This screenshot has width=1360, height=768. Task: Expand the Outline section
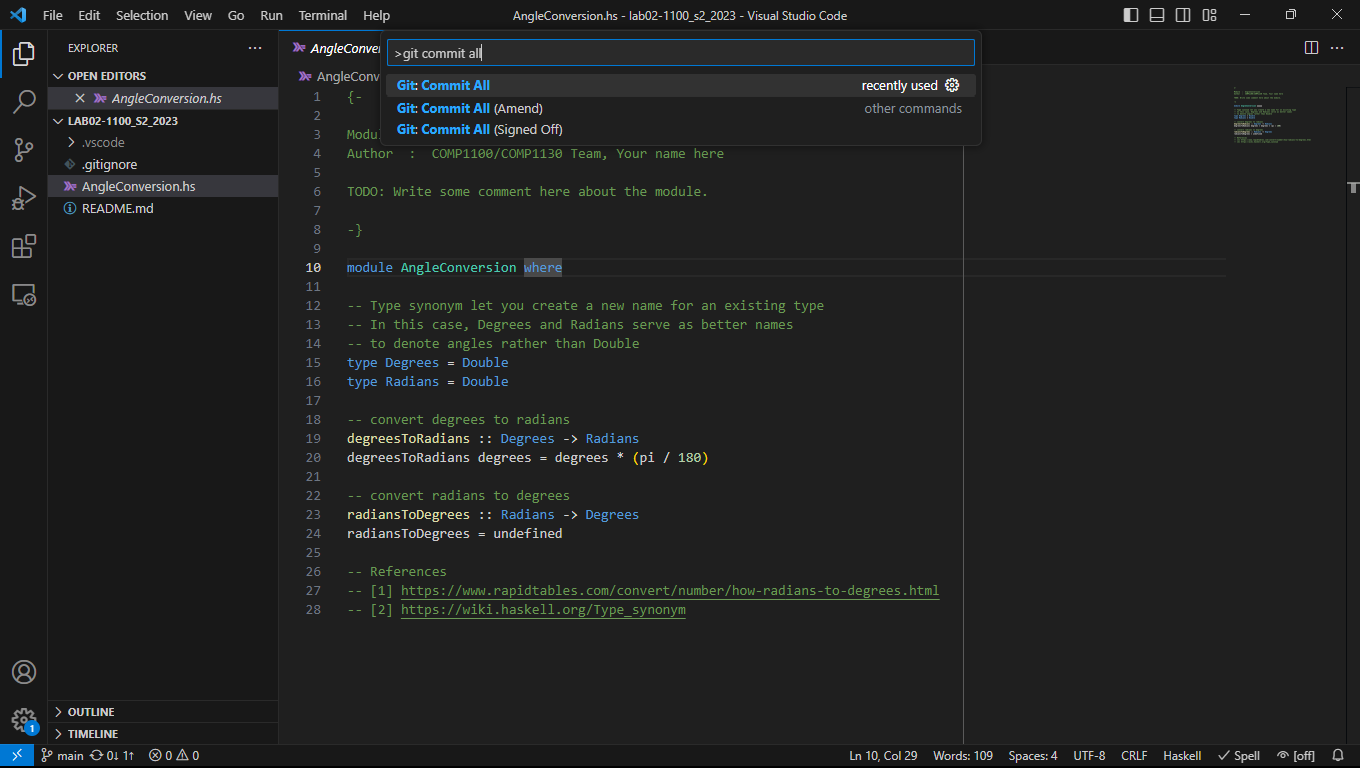pyautogui.click(x=163, y=712)
